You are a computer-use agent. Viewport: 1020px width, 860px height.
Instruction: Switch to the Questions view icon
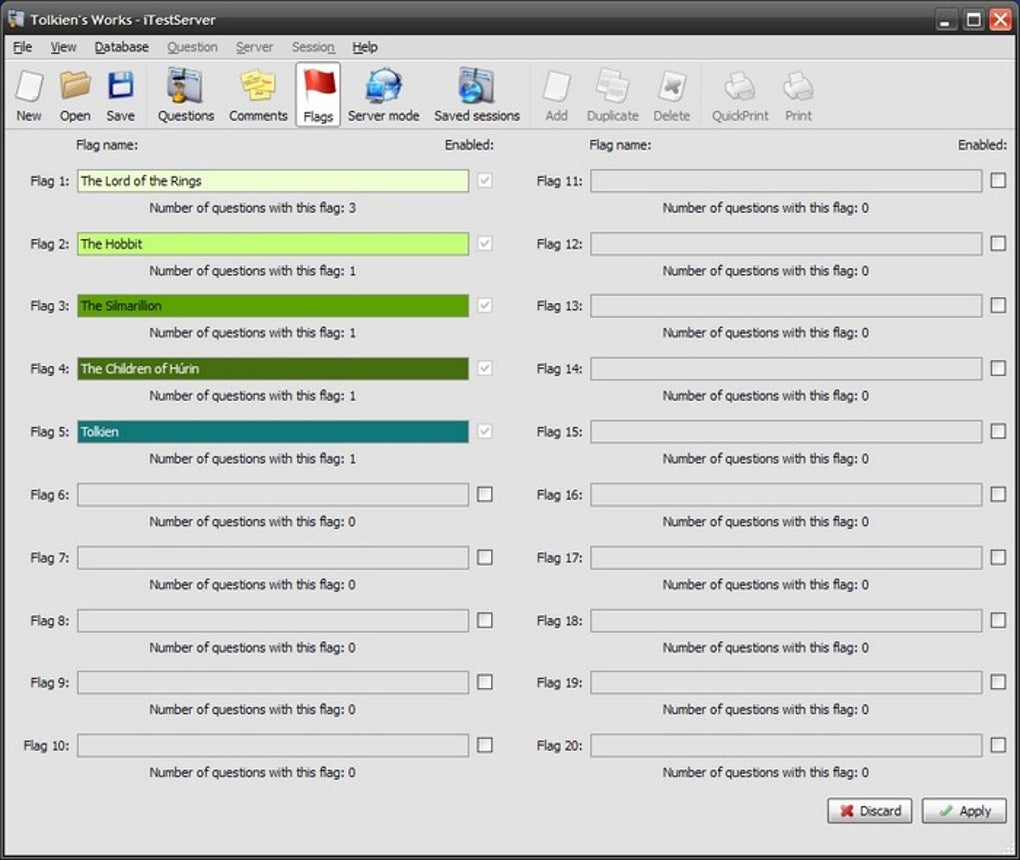click(x=185, y=95)
